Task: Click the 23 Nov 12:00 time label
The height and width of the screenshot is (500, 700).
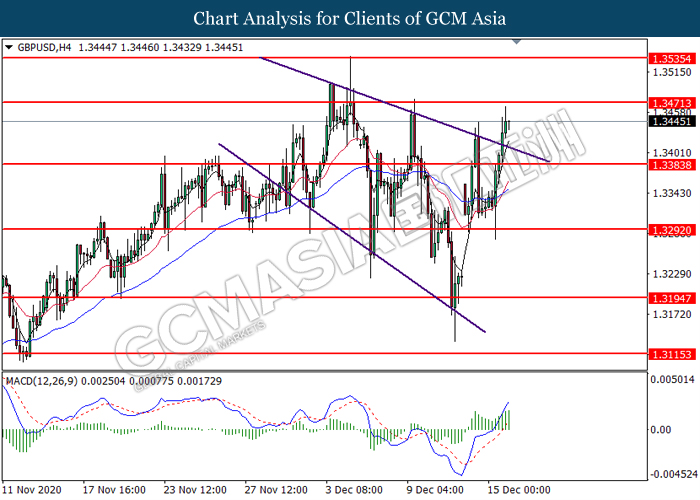Action: click(195, 490)
